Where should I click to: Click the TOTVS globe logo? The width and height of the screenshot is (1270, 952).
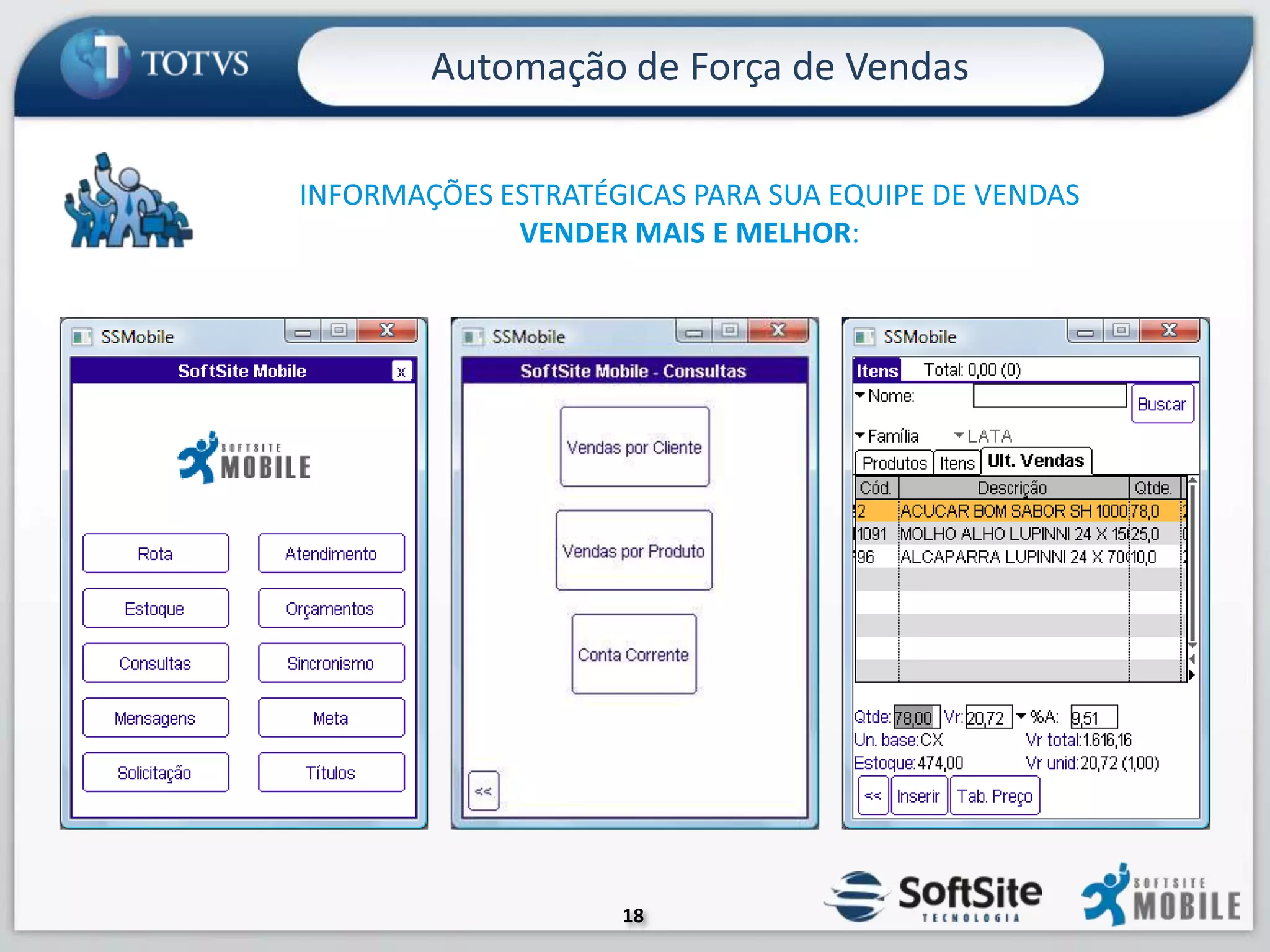[x=95, y=63]
